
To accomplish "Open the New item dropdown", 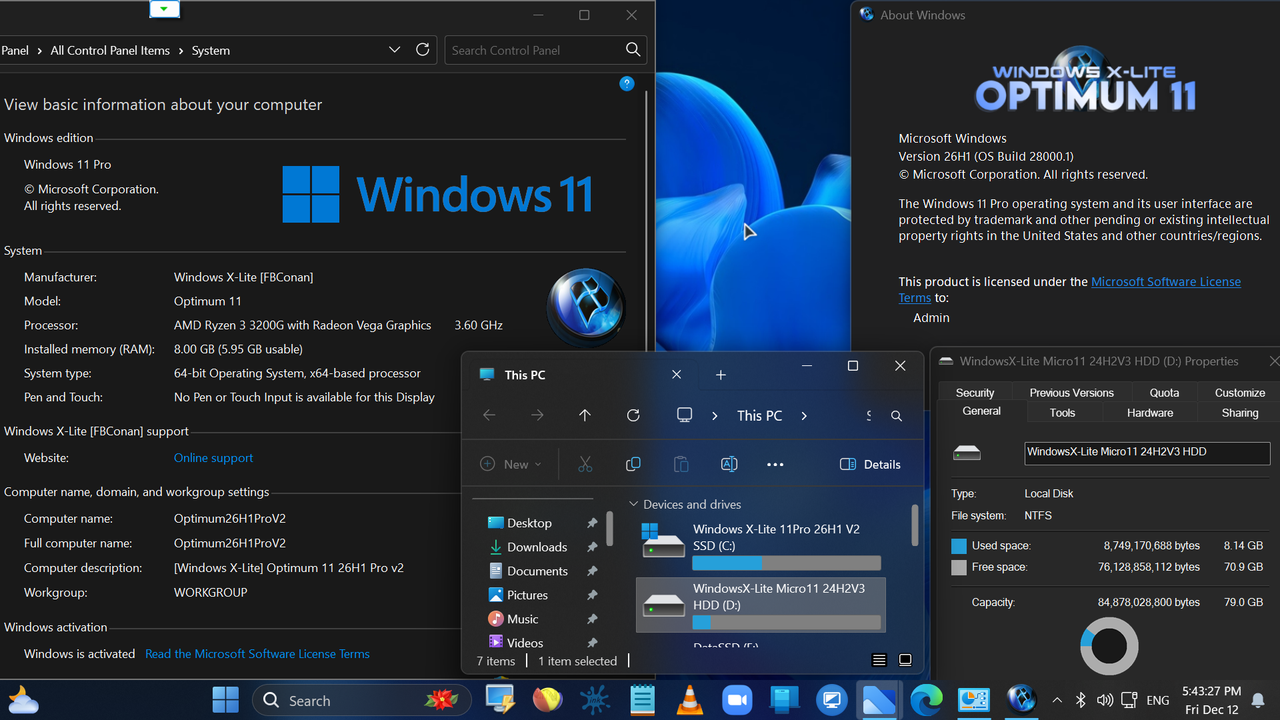I will pos(511,463).
